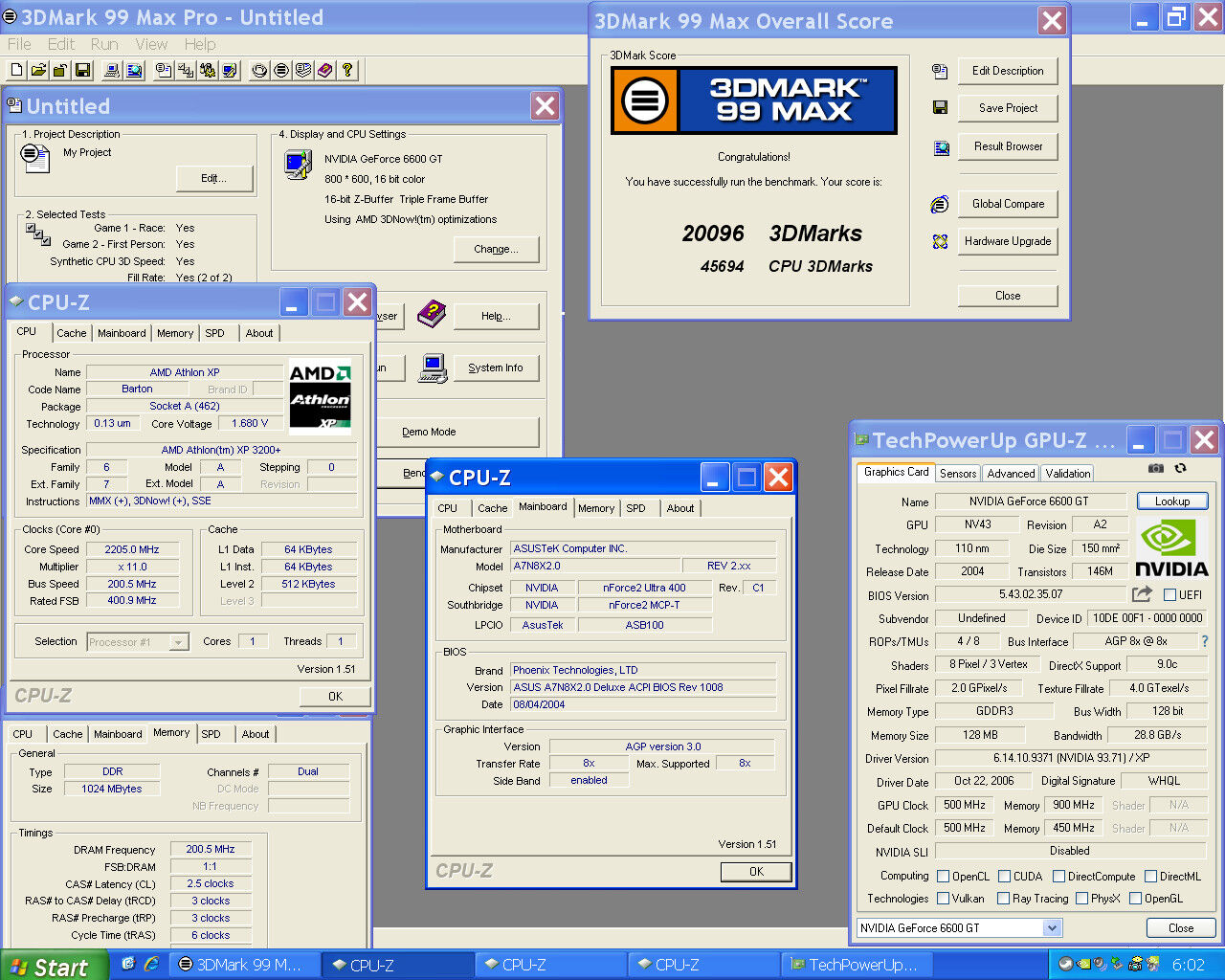The height and width of the screenshot is (980, 1225).
Task: Toggle the DirectML checkbox
Action: coord(1149,876)
